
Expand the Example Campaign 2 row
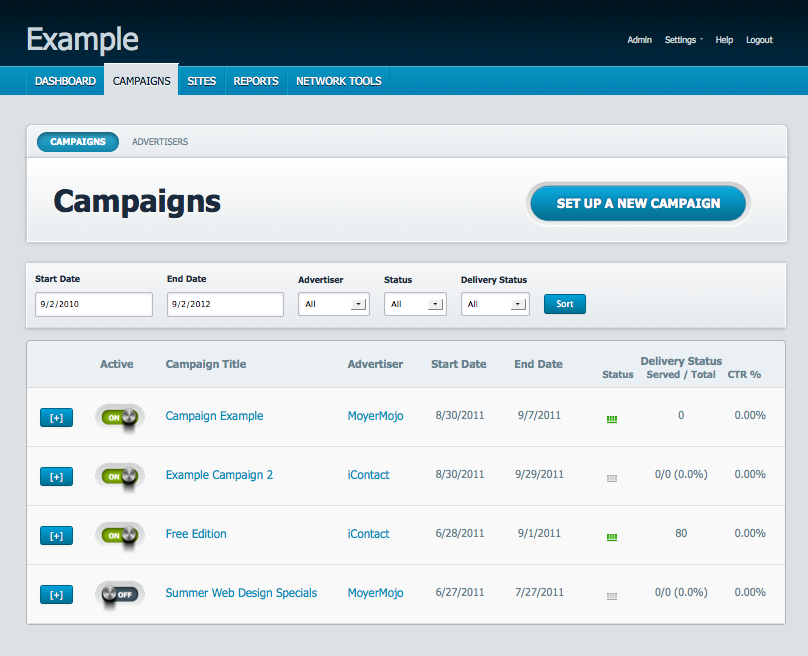pos(56,476)
